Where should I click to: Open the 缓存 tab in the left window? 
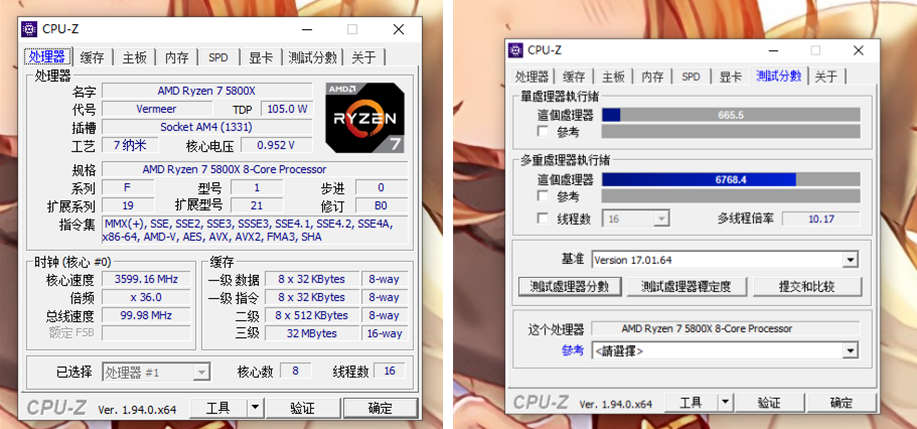point(92,57)
